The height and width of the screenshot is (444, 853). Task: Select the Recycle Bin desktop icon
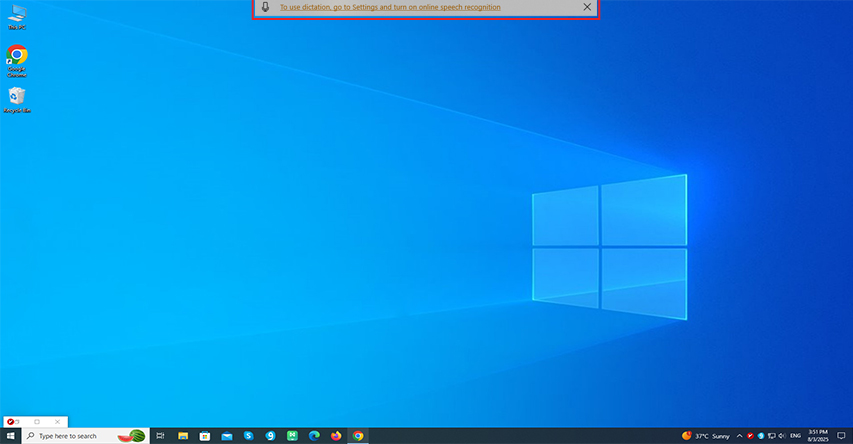pyautogui.click(x=17, y=100)
